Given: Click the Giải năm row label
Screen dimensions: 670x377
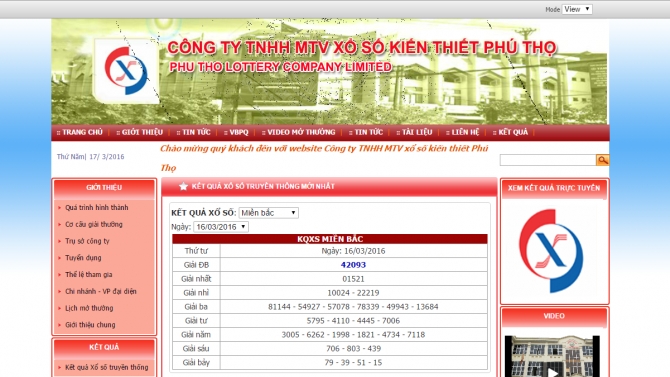Looking at the screenshot, I should tap(196, 335).
